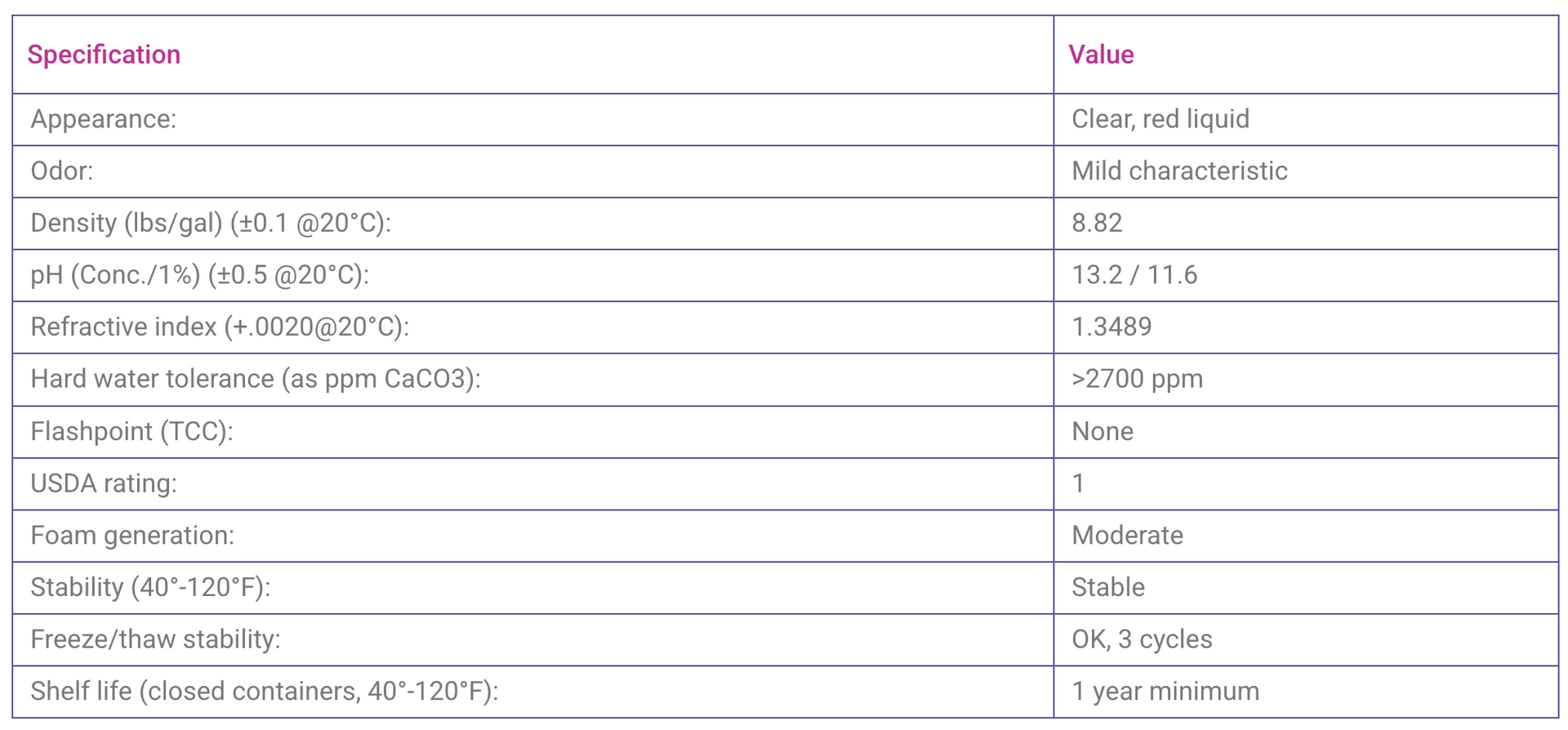
Task: Select the Hard water tolerance label
Action: [256, 379]
